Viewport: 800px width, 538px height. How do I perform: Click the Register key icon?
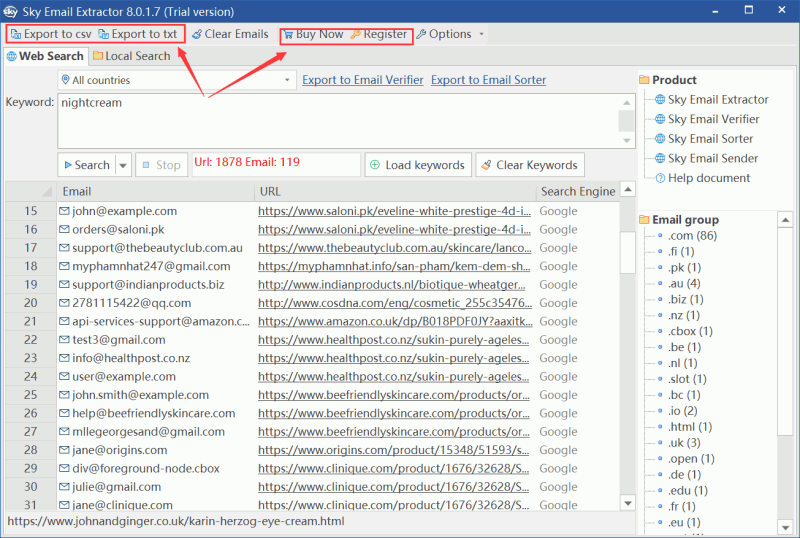[355, 34]
